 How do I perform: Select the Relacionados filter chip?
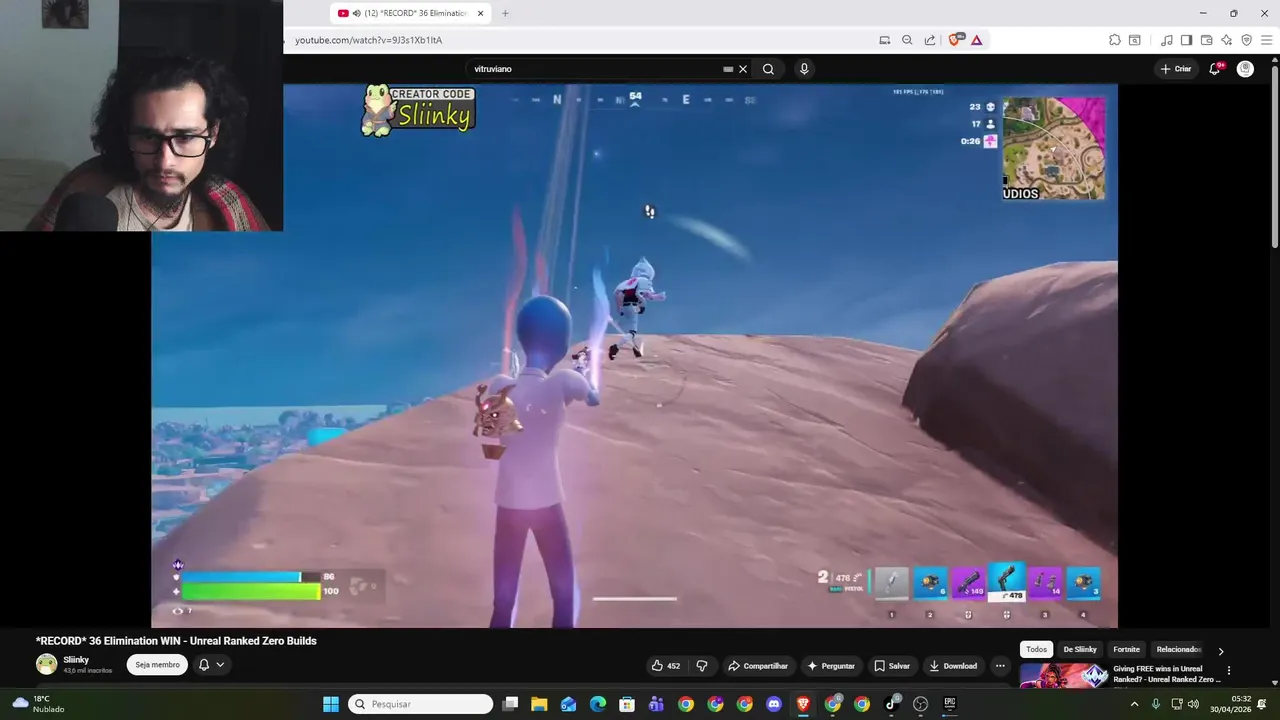(x=1178, y=649)
